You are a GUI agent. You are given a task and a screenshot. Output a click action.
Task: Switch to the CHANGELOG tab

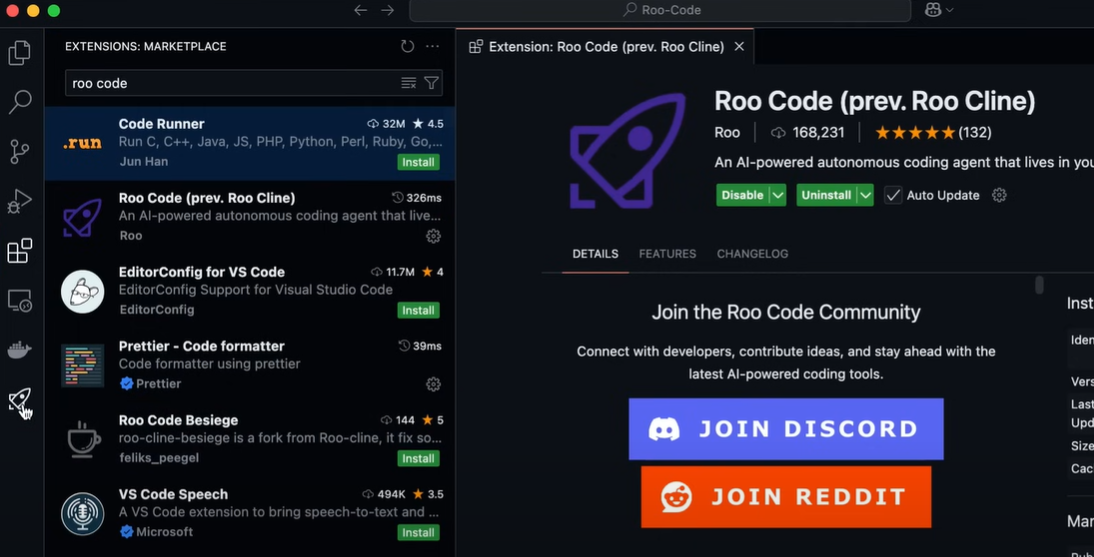(752, 254)
